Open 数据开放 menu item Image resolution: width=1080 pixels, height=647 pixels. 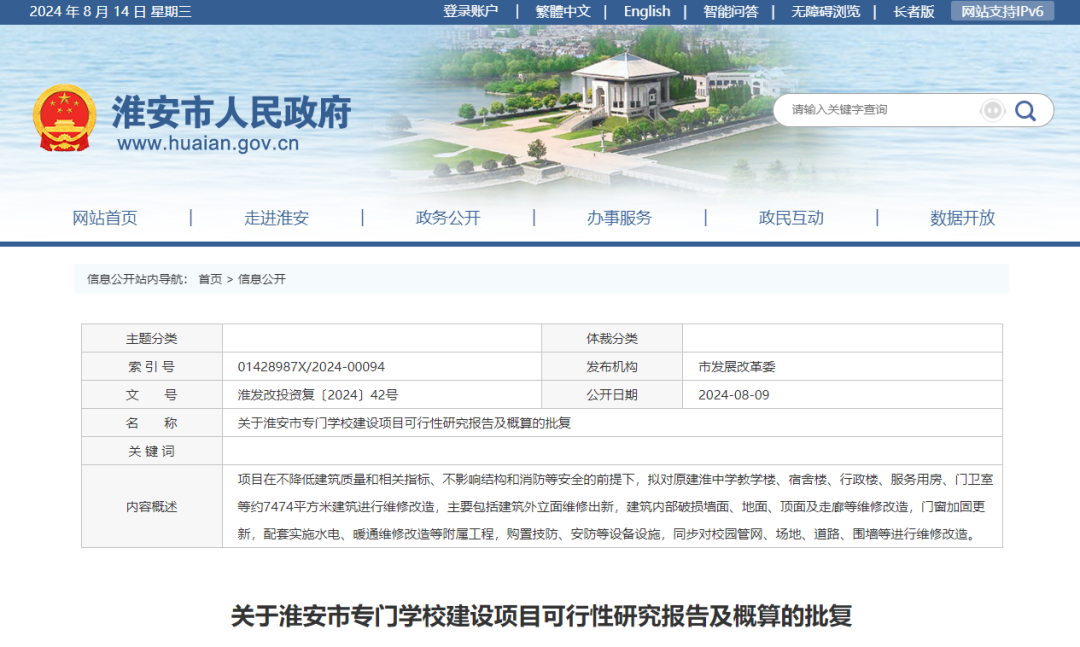coord(962,218)
